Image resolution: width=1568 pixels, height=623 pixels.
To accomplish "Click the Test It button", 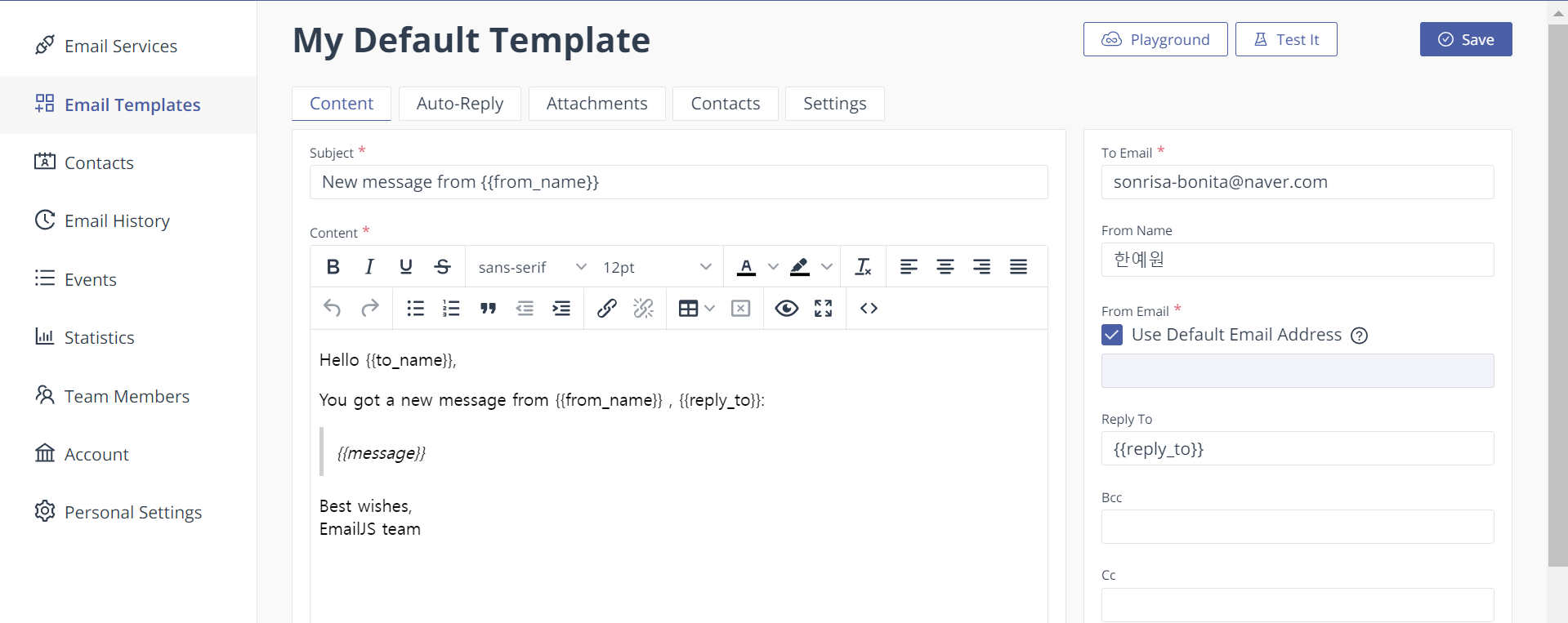I will coord(1286,39).
